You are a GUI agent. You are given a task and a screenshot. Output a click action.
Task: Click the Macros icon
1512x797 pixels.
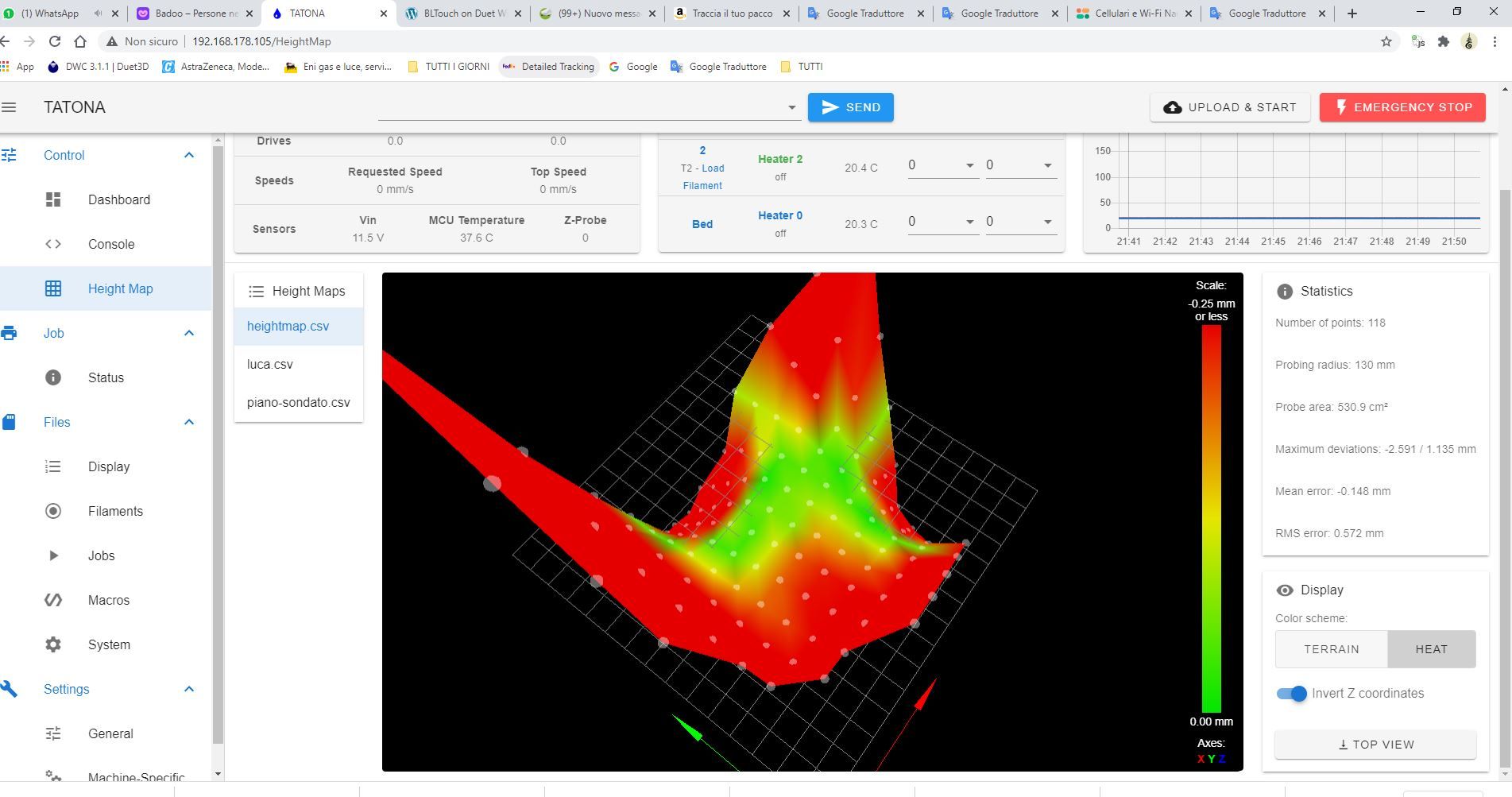point(53,600)
